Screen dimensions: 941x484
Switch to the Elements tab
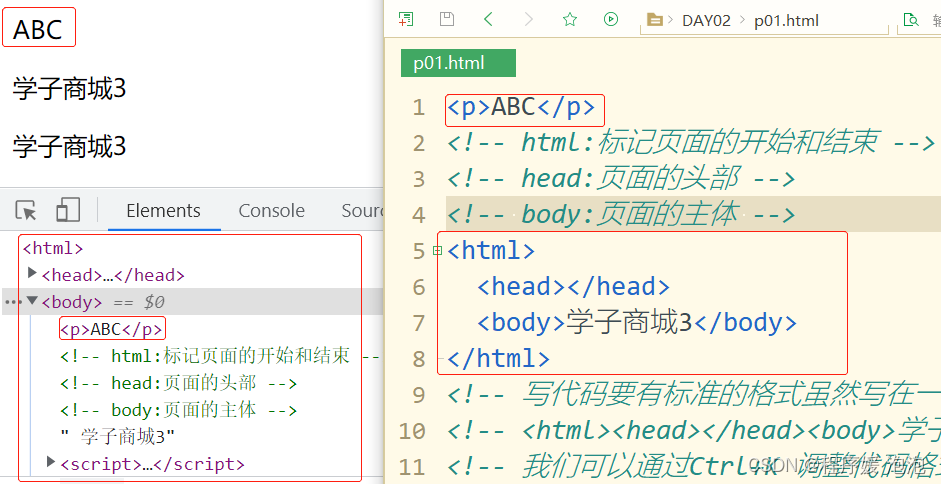point(163,211)
